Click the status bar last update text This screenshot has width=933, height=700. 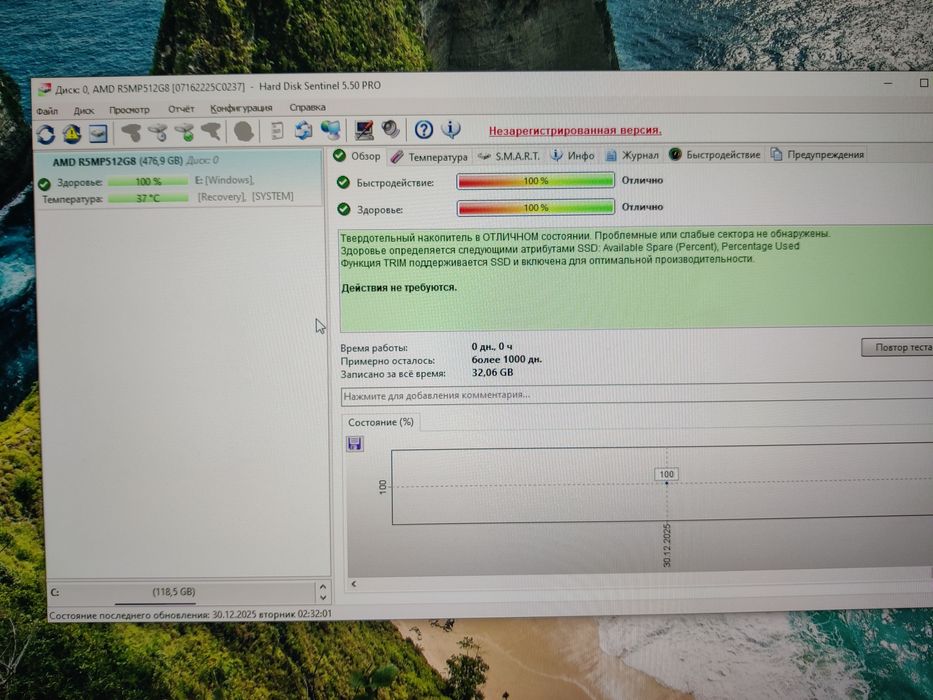coord(190,614)
